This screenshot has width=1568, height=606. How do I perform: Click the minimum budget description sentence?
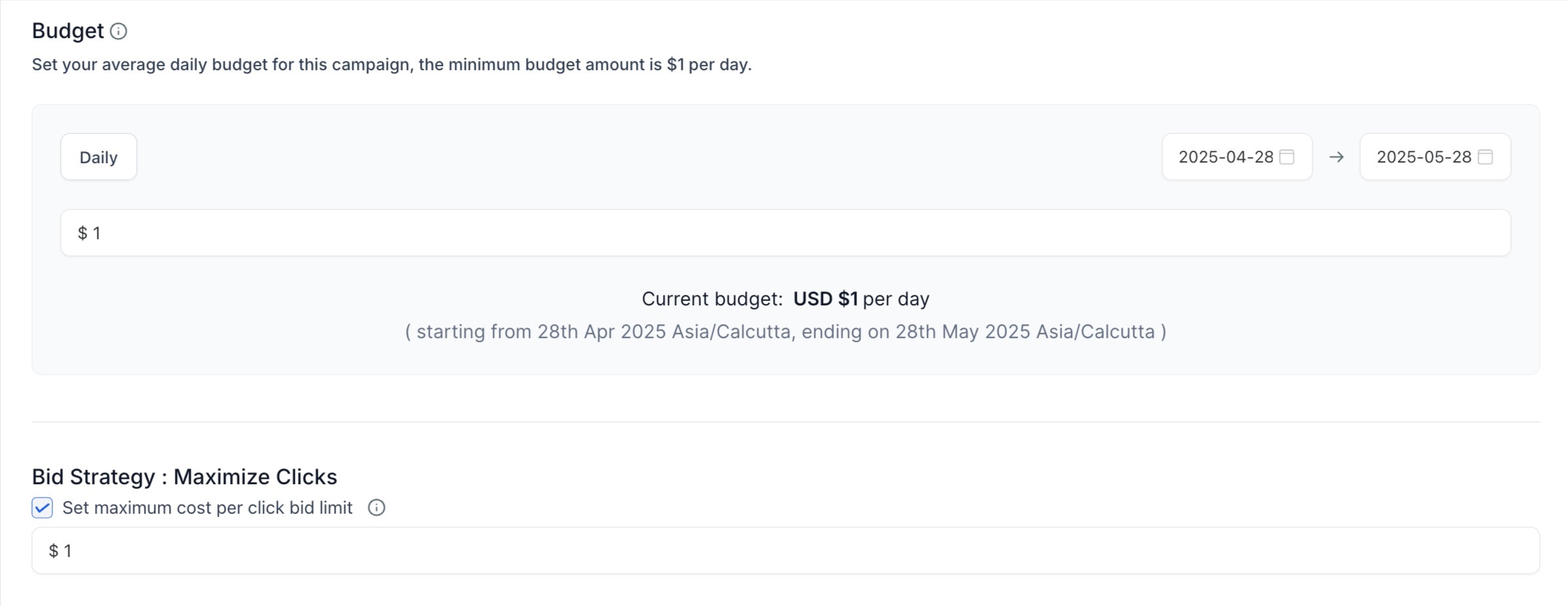[391, 65]
